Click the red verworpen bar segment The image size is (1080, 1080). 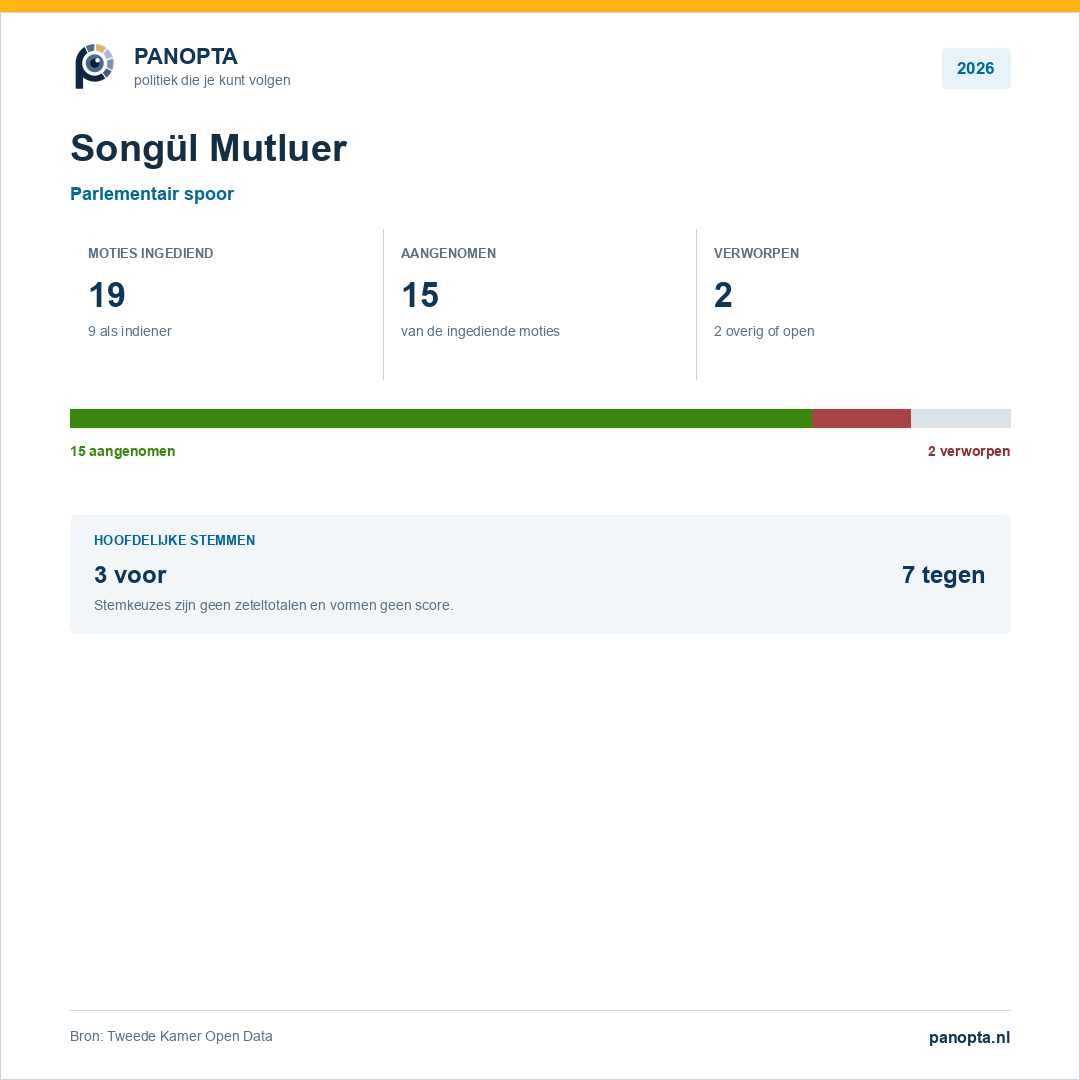point(862,418)
